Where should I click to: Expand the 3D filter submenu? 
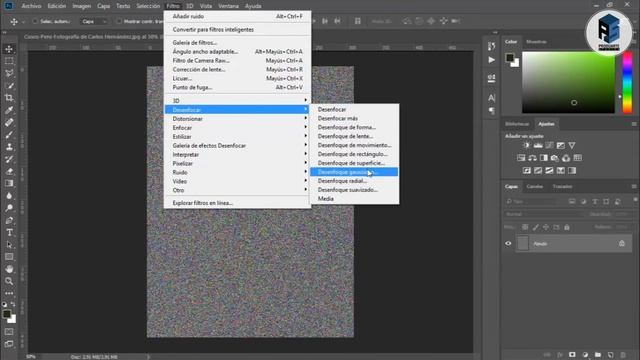237,101
